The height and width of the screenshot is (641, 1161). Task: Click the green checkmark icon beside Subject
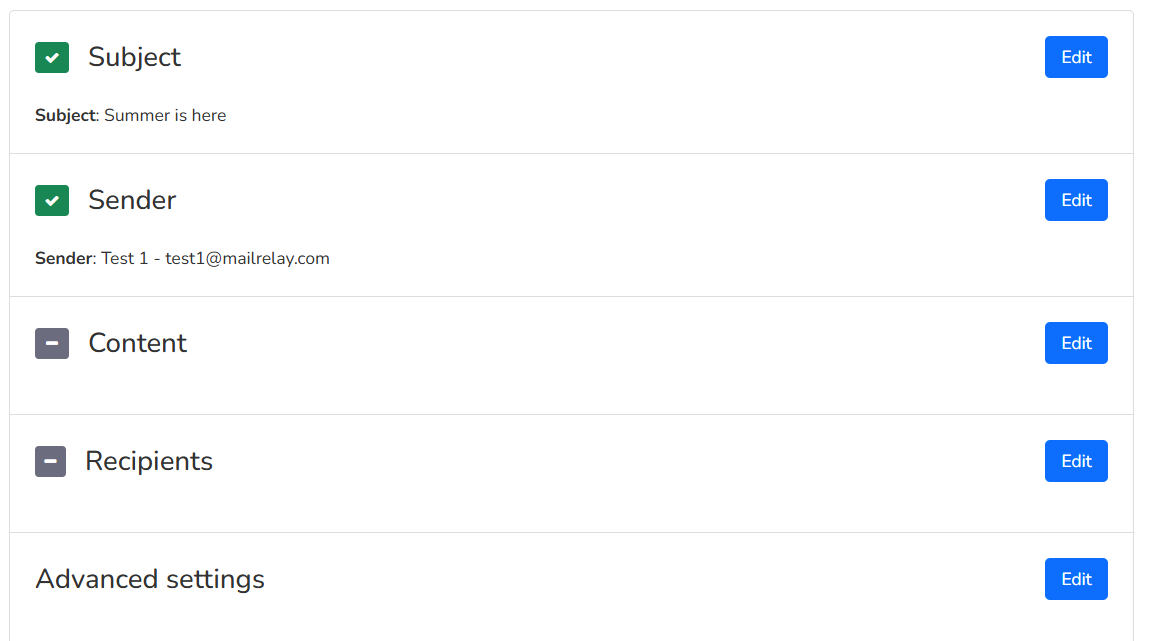[52, 57]
